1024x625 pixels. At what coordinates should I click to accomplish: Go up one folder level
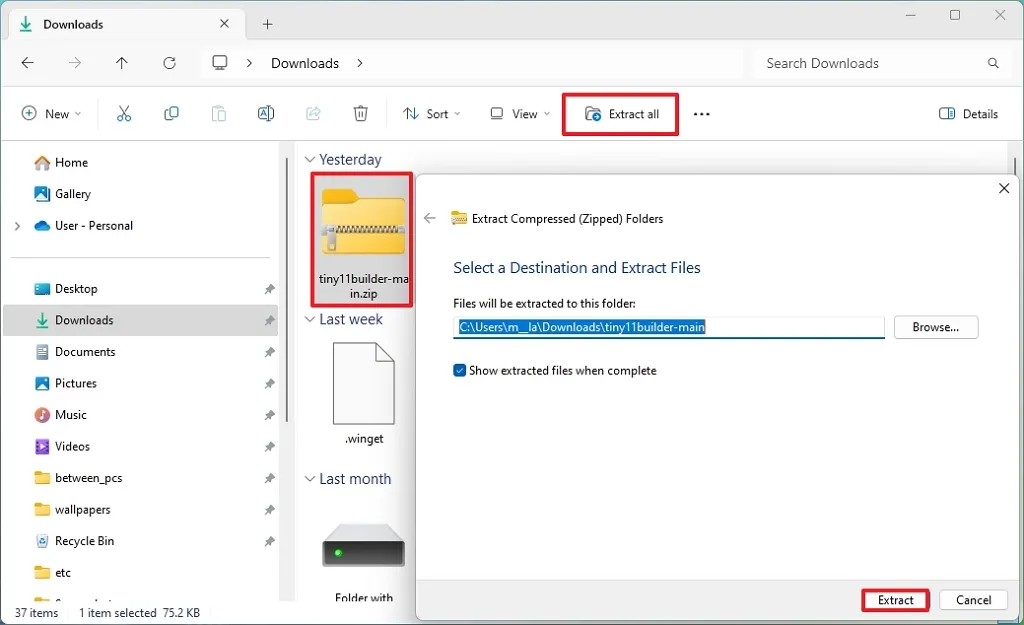coord(122,62)
